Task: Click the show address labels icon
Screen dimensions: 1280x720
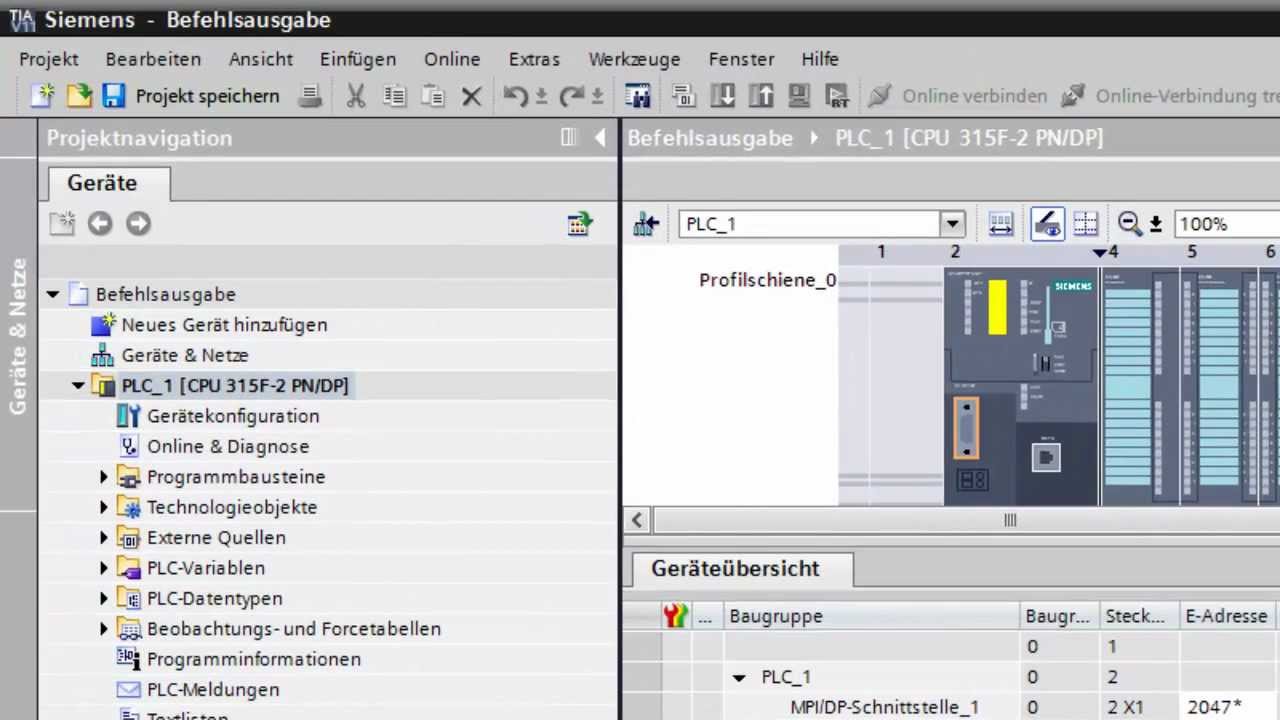Action: (1001, 224)
